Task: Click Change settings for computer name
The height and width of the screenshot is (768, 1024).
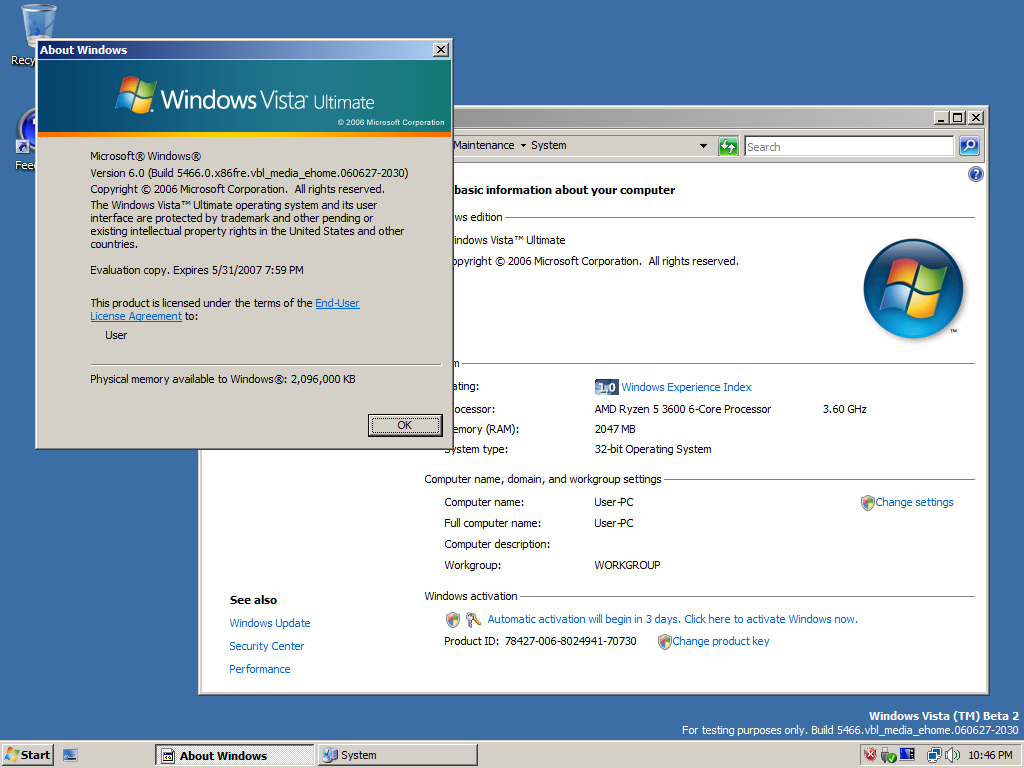Action: click(x=913, y=502)
